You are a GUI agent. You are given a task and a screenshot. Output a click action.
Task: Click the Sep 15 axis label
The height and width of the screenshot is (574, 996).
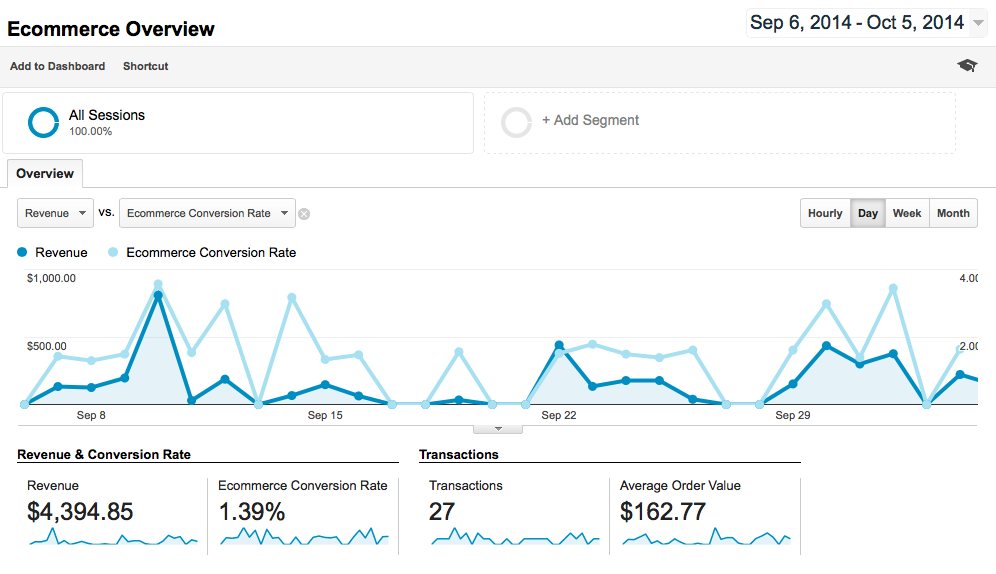point(325,415)
